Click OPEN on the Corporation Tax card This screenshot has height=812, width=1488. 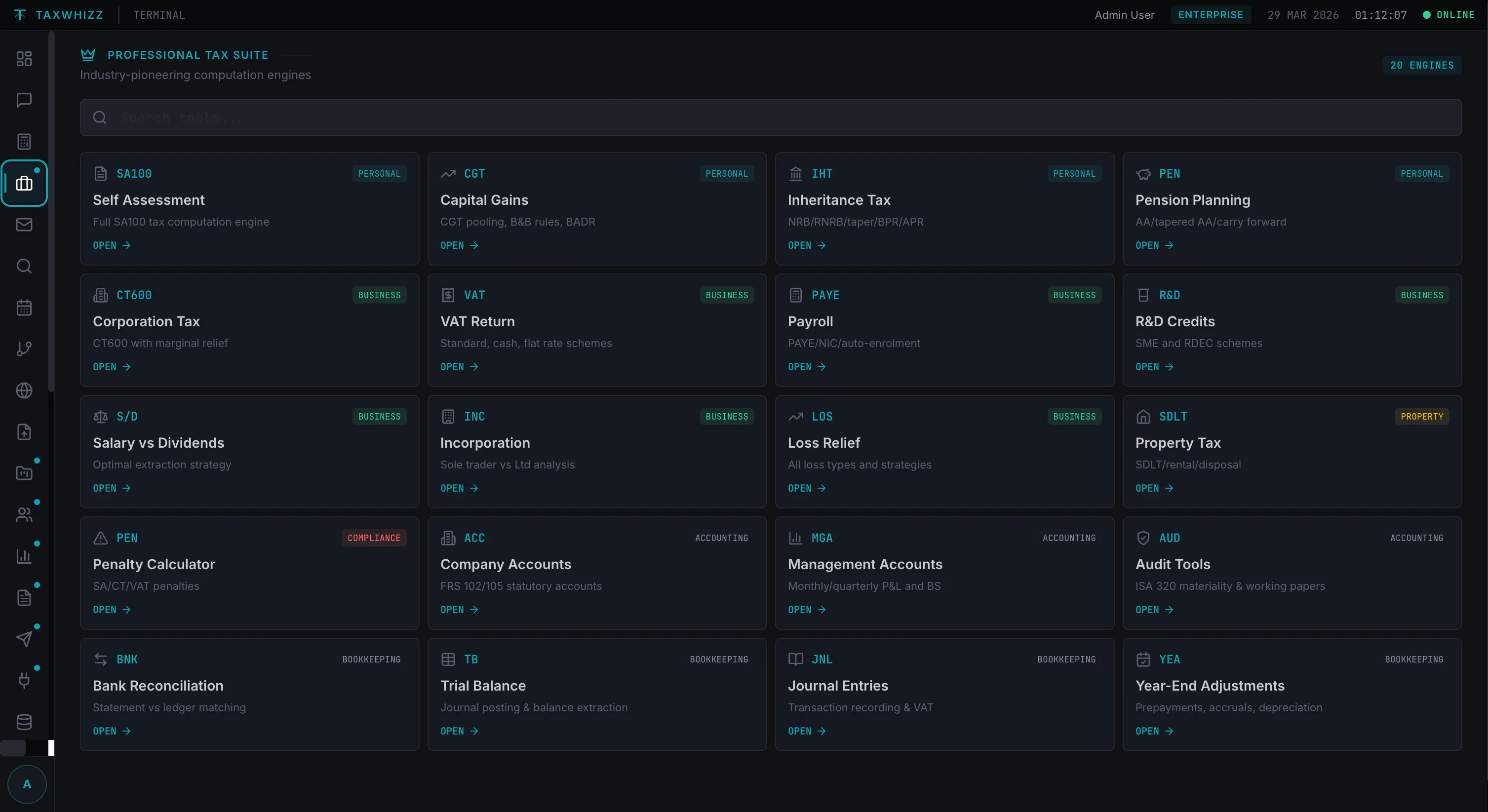coord(112,367)
